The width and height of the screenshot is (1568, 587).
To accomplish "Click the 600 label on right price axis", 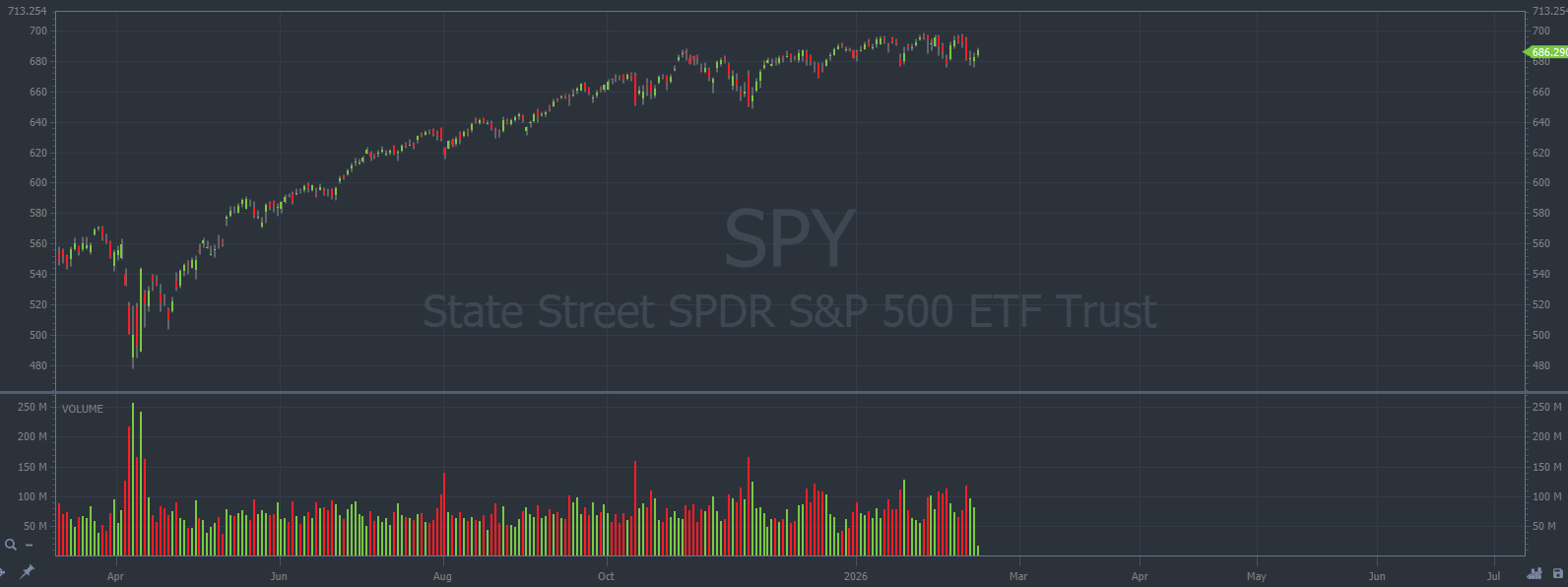I will [x=1540, y=183].
